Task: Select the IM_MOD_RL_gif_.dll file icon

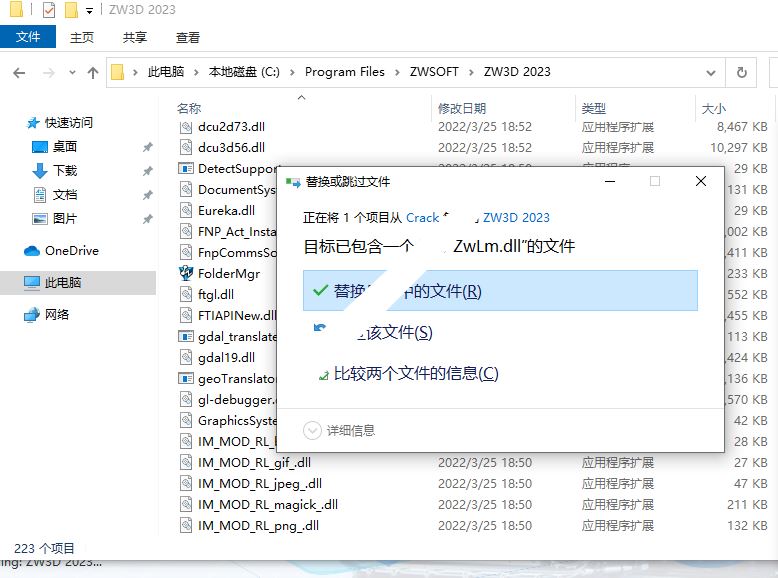Action: point(186,463)
